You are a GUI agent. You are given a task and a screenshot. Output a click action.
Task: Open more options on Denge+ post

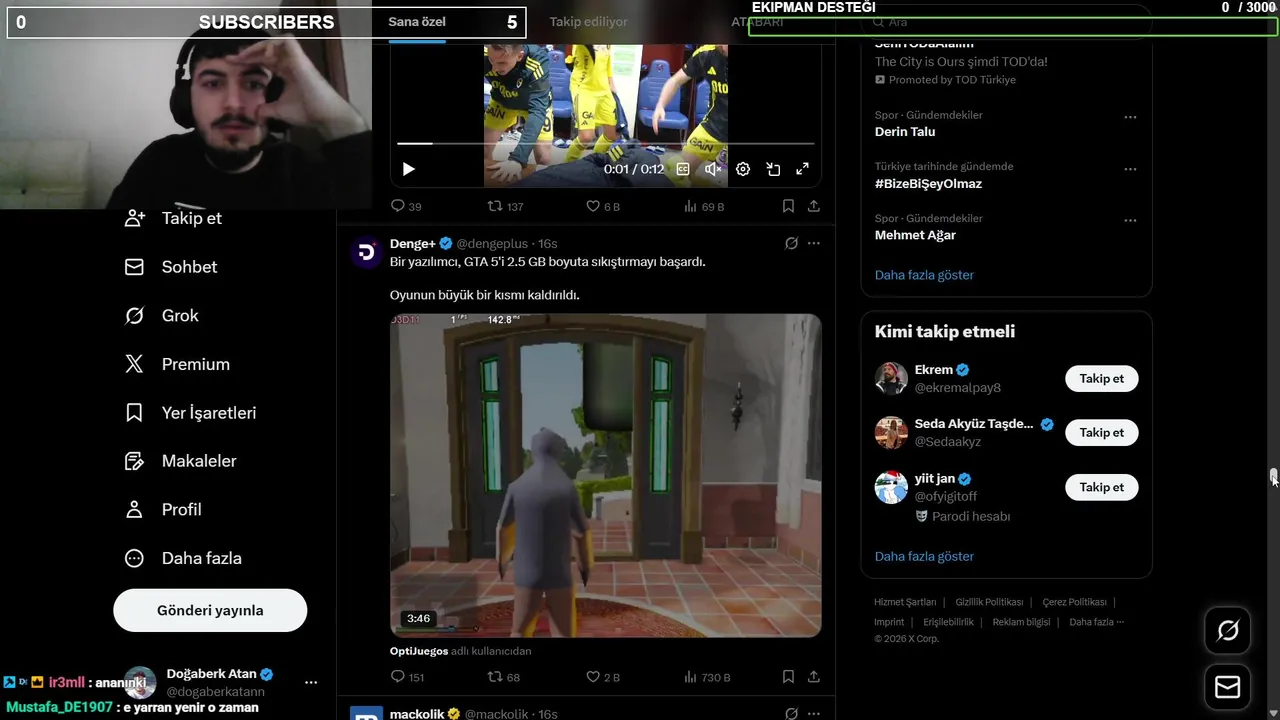coord(814,243)
